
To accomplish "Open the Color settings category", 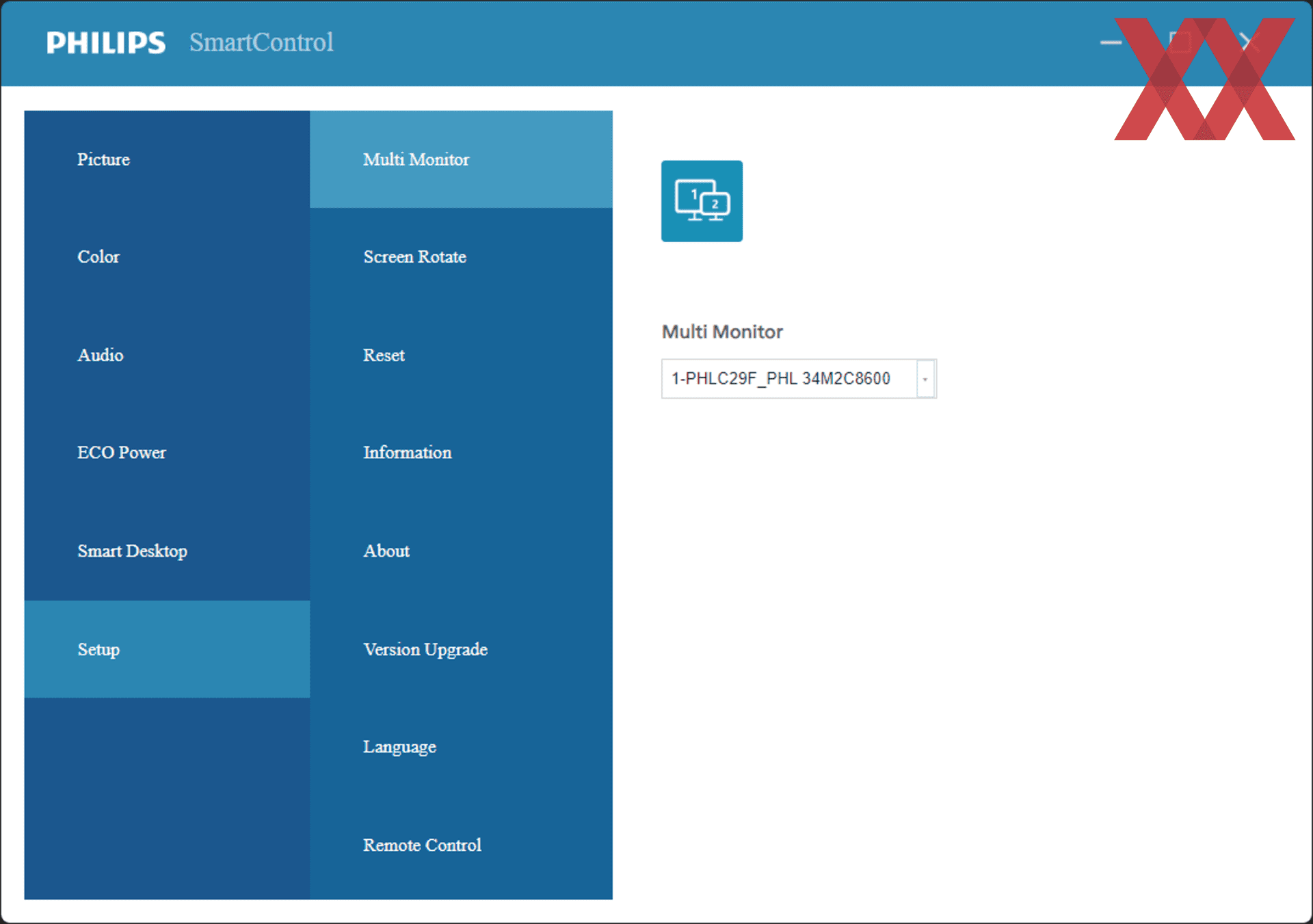I will (167, 257).
